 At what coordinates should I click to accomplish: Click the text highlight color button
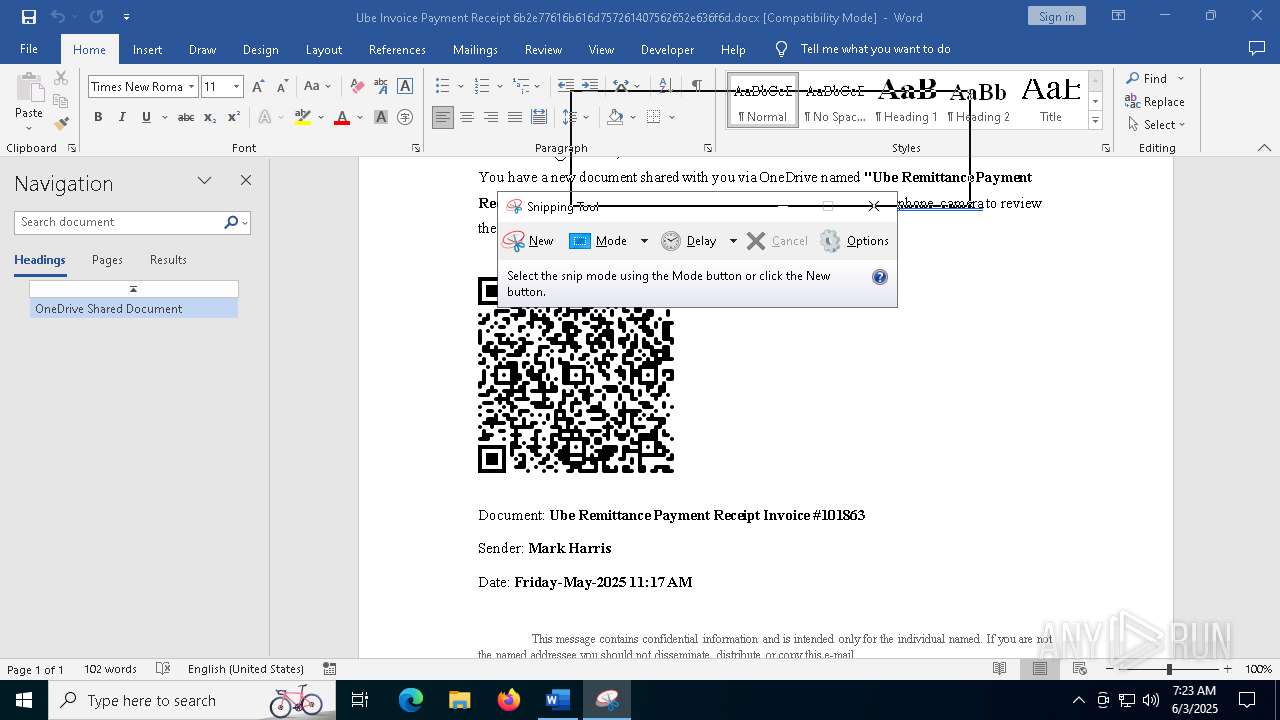[303, 117]
